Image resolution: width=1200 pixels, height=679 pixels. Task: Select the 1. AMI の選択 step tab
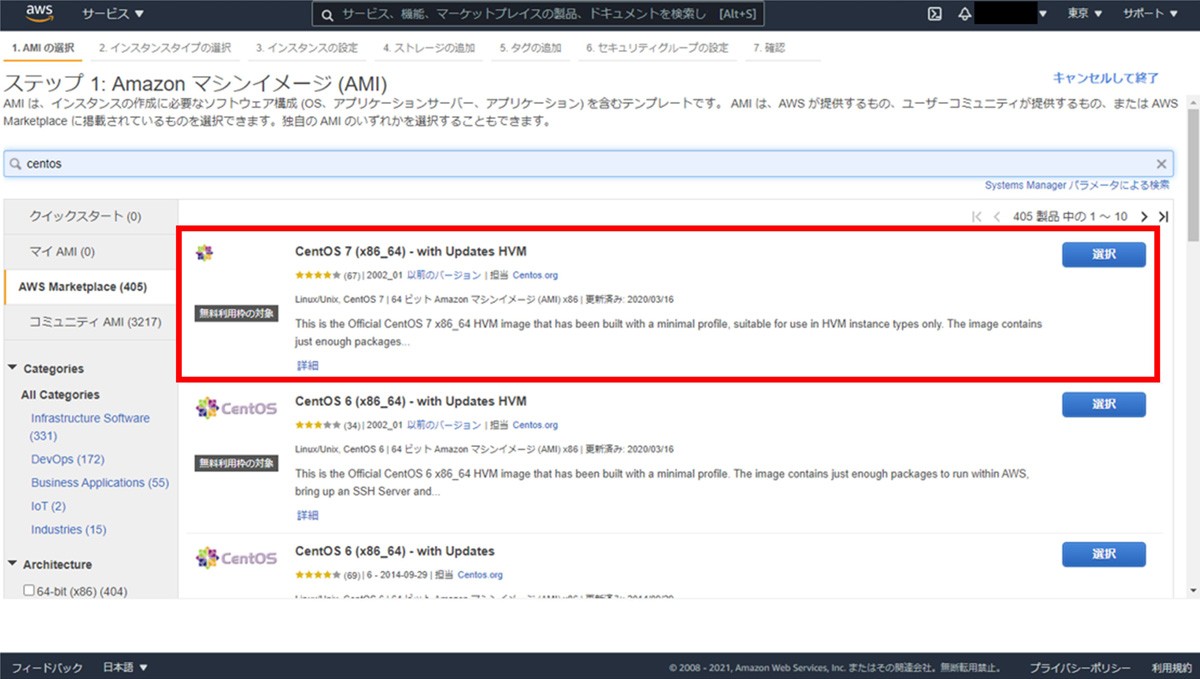pos(43,48)
